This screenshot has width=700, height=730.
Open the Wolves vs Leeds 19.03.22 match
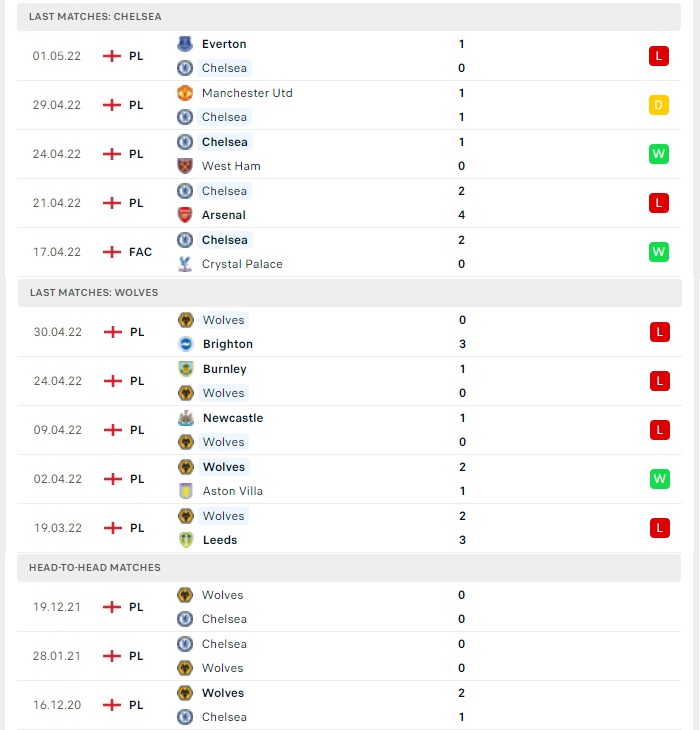coord(350,528)
